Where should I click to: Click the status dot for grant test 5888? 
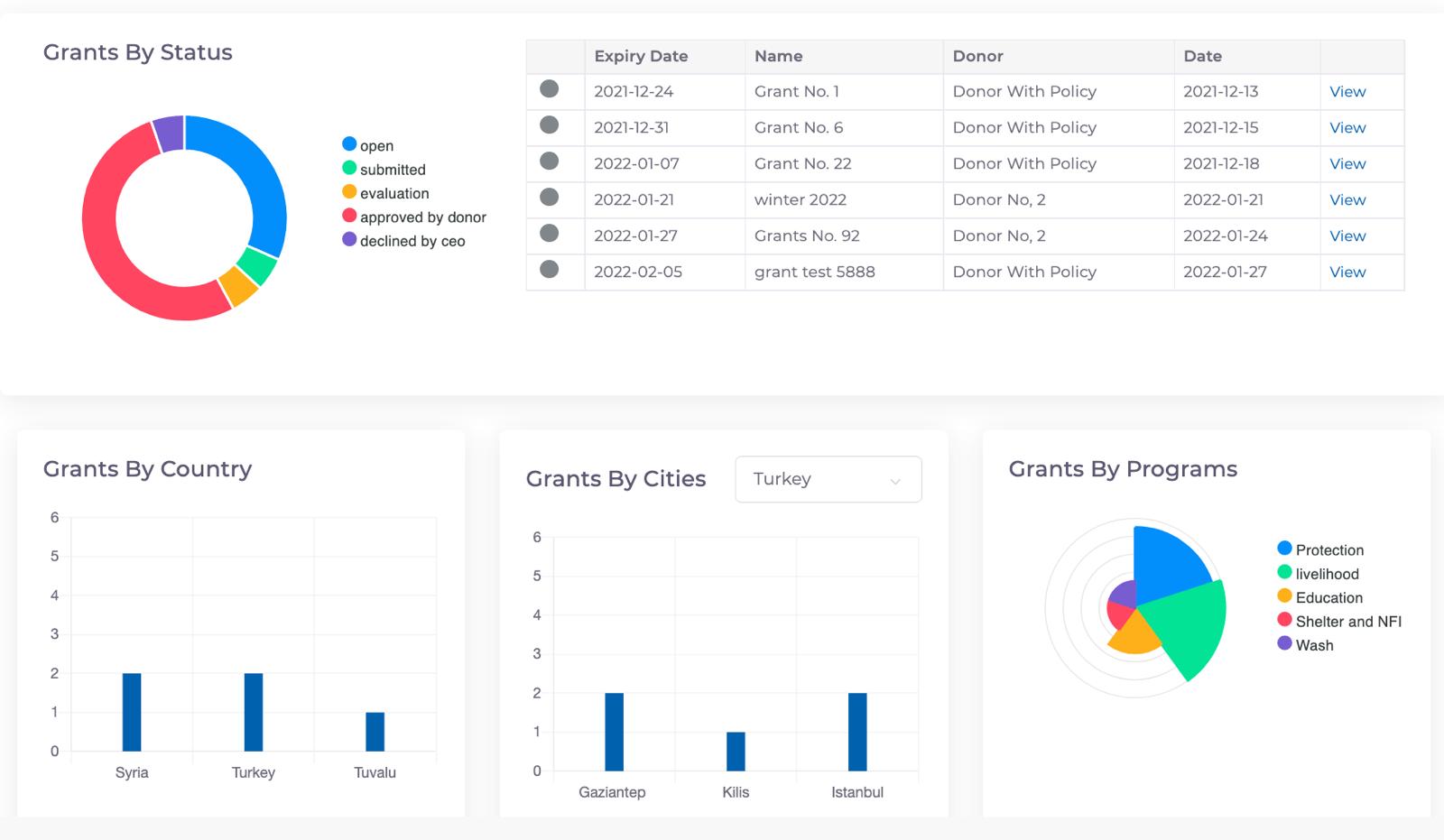pos(549,270)
